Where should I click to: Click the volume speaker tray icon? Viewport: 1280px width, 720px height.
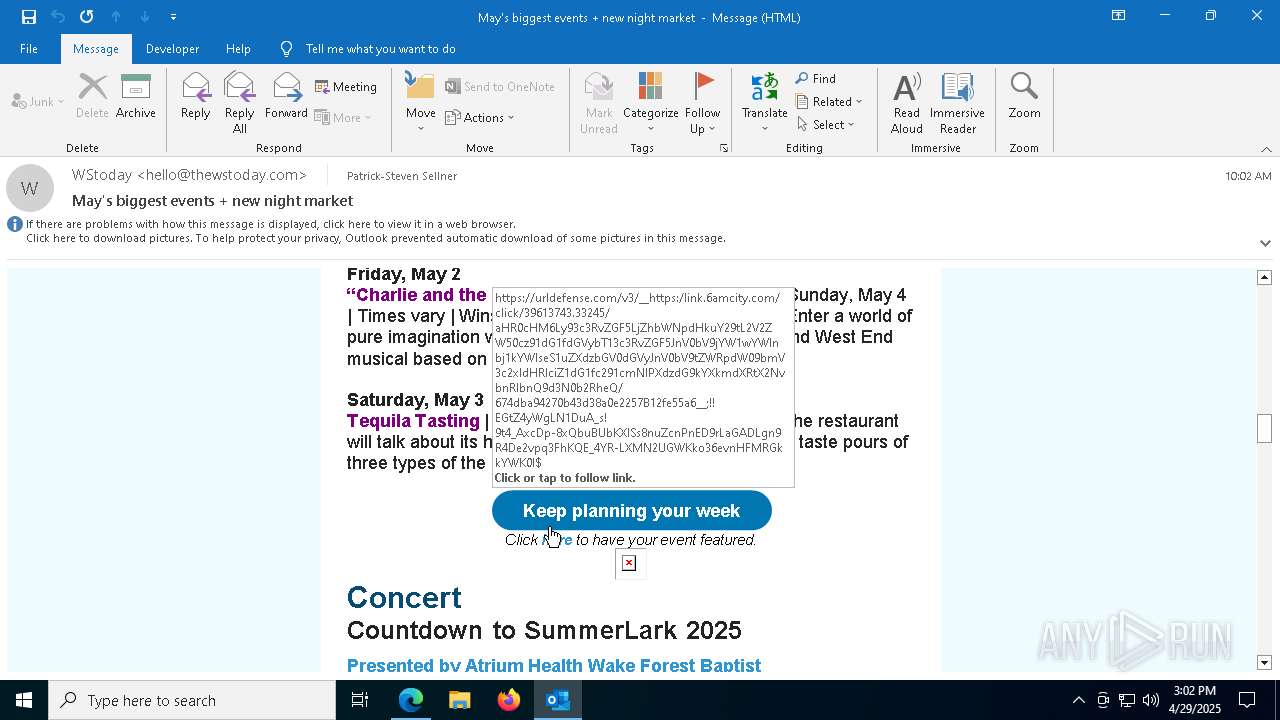click(x=1150, y=700)
